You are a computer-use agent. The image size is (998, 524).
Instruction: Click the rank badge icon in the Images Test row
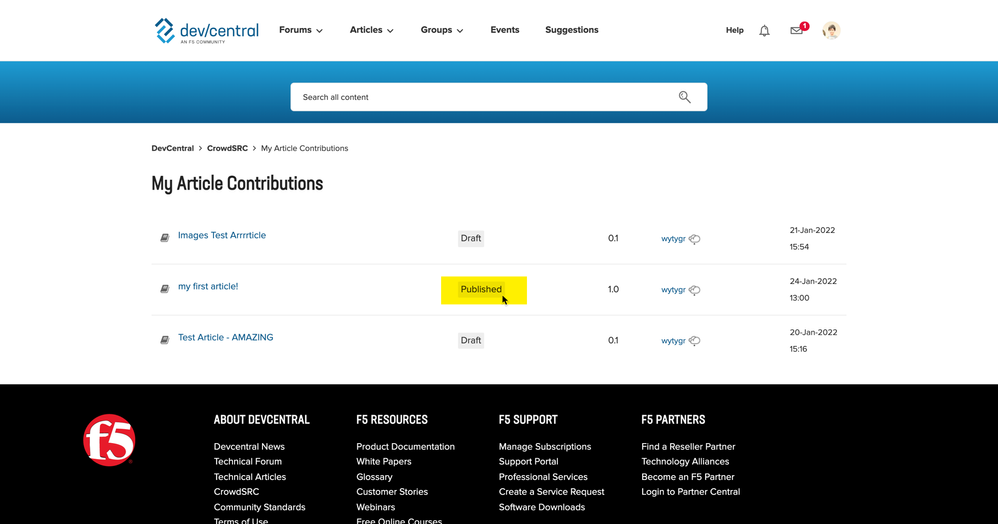(694, 239)
